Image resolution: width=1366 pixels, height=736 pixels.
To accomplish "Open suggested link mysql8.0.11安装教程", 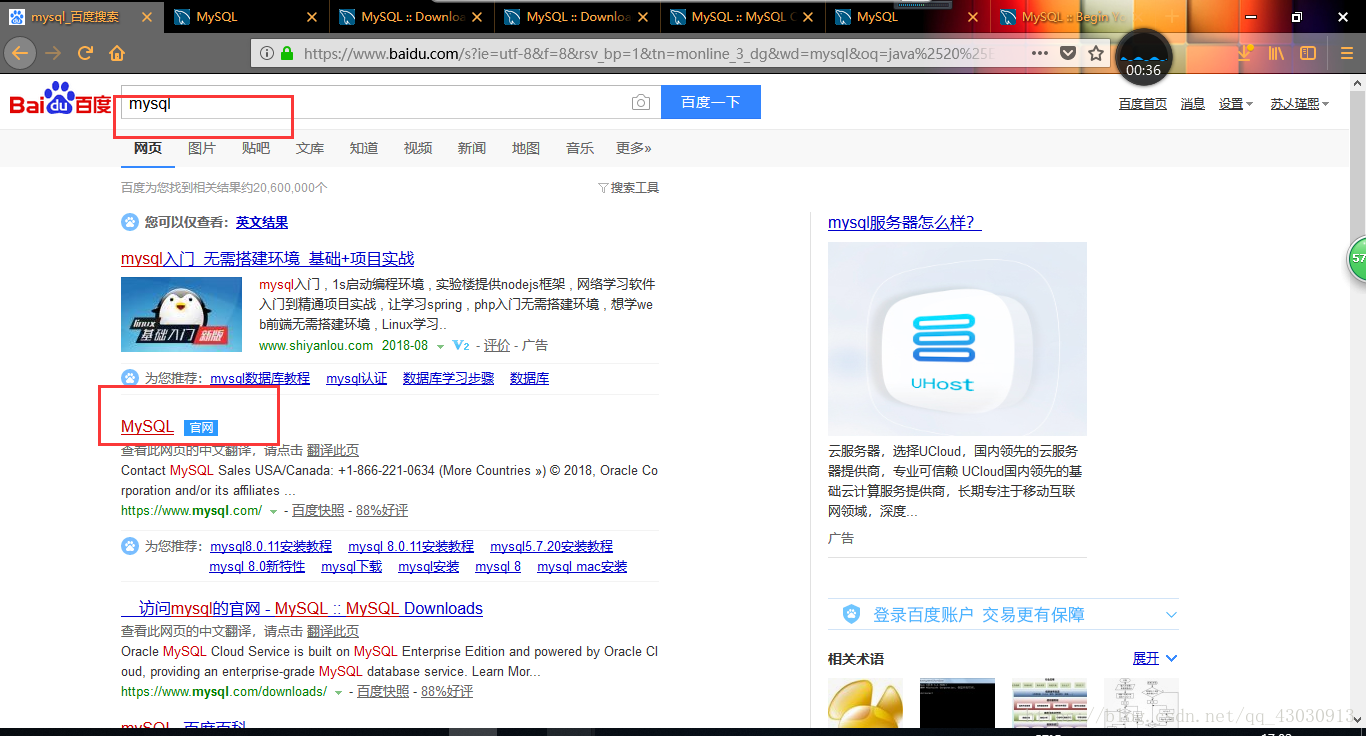I will pyautogui.click(x=271, y=546).
